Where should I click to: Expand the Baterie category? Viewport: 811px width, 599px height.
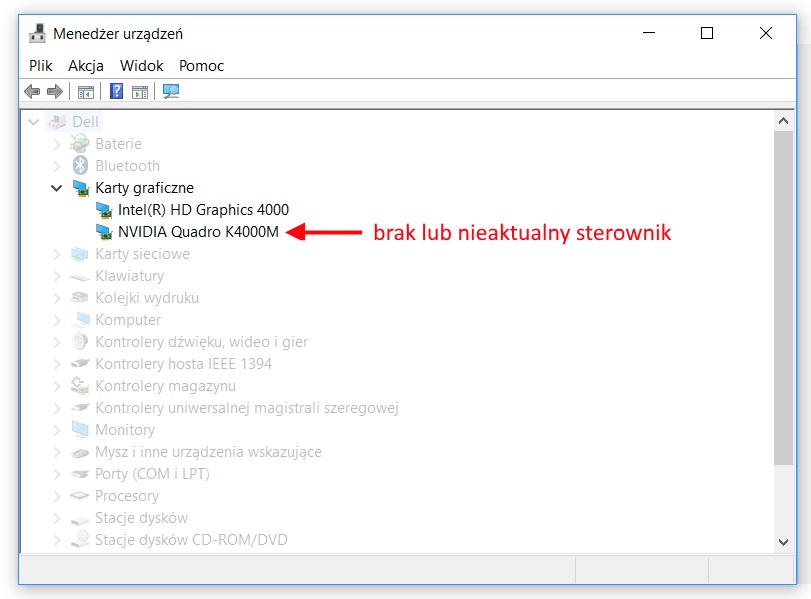[57, 144]
